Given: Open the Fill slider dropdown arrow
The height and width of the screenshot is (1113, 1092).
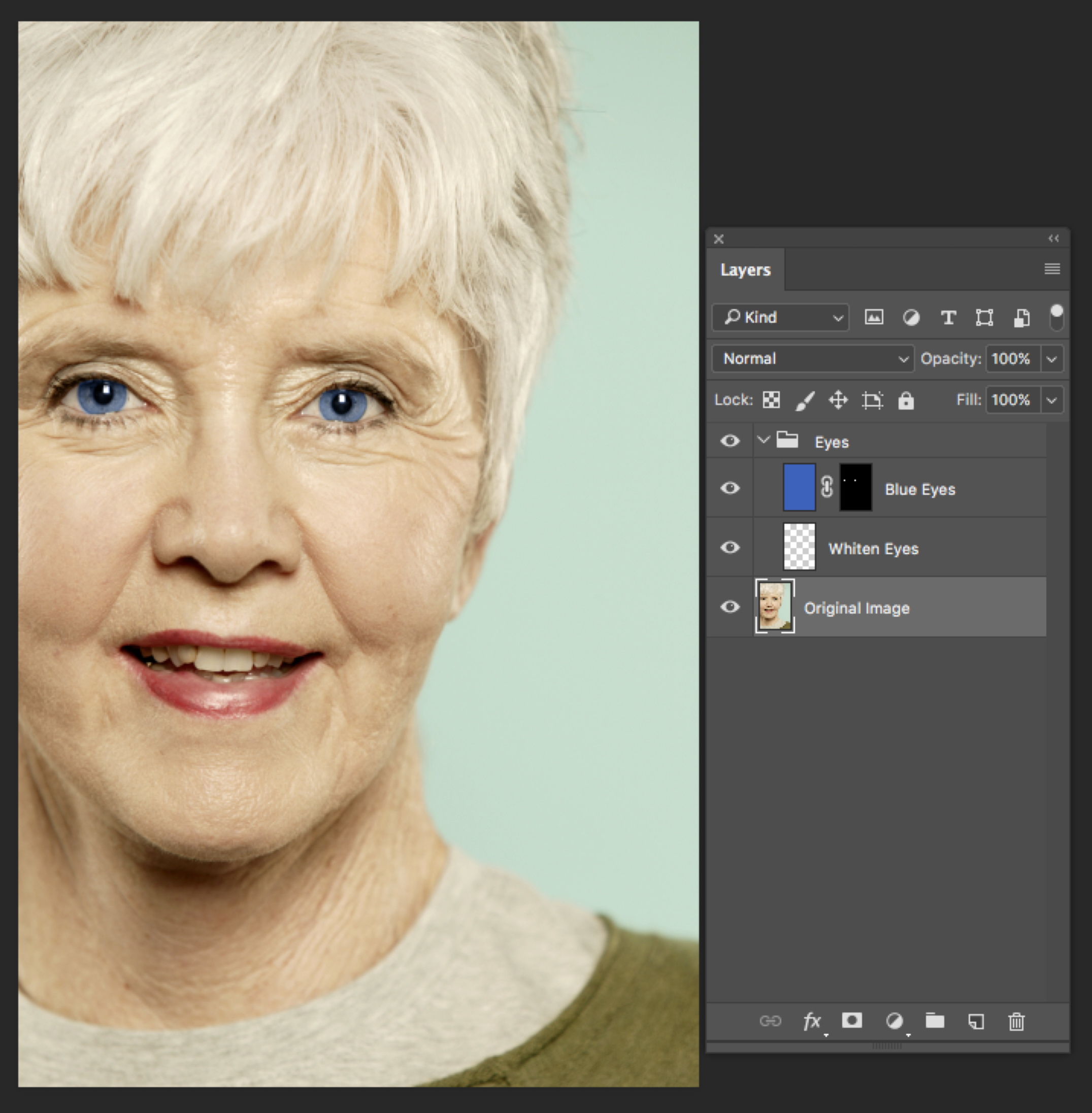Looking at the screenshot, I should coord(1052,400).
